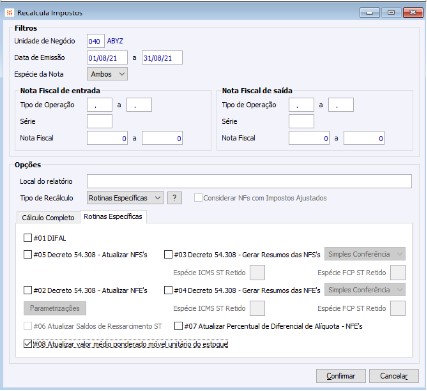This screenshot has width=427, height=391.
Task: Switch to the Cálculo Completo tab
Action: click(48, 217)
